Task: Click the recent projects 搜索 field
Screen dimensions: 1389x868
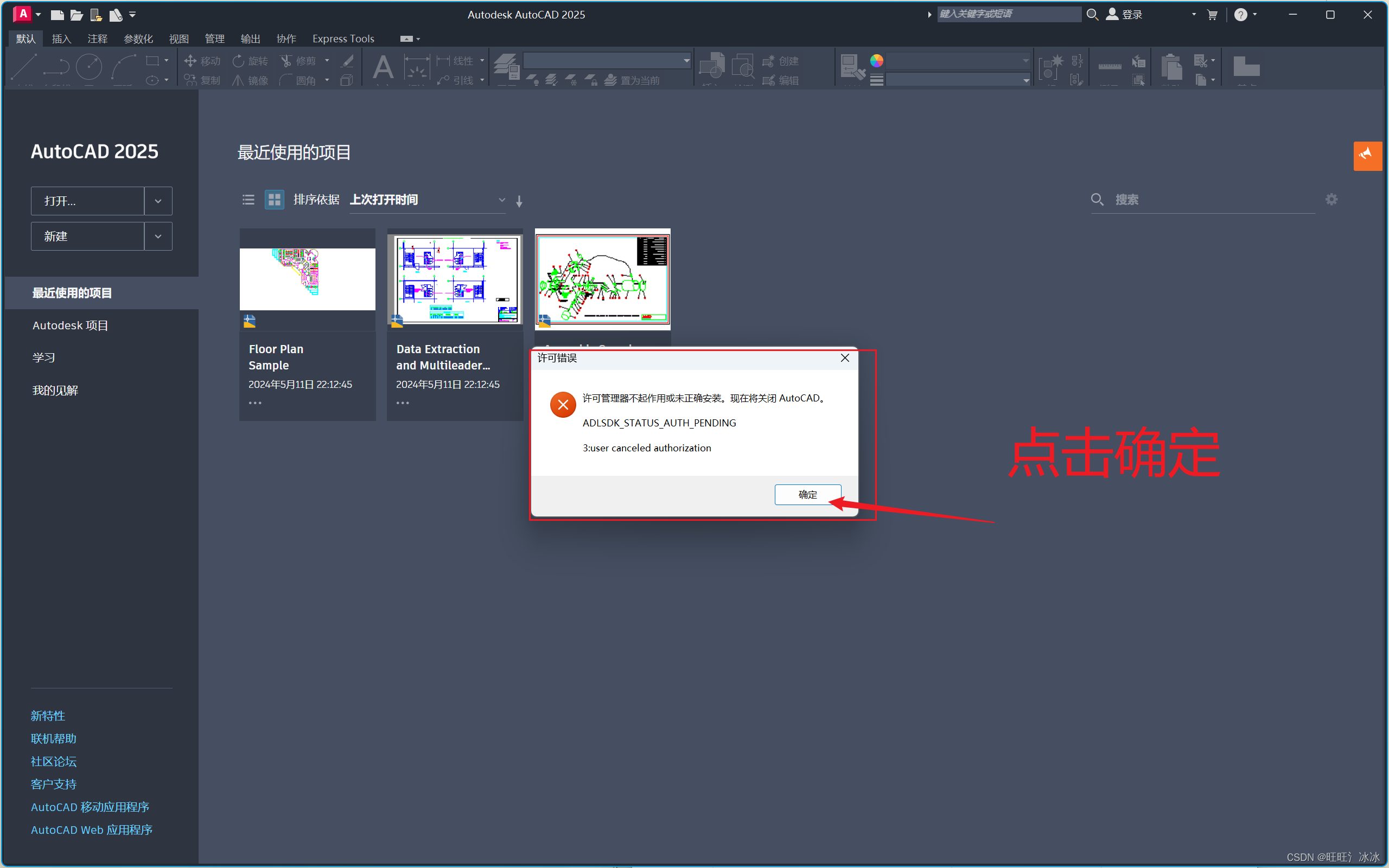Action: [1202, 200]
